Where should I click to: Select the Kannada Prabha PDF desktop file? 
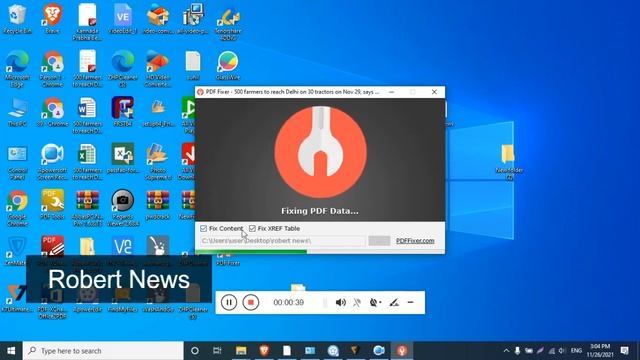click(87, 22)
